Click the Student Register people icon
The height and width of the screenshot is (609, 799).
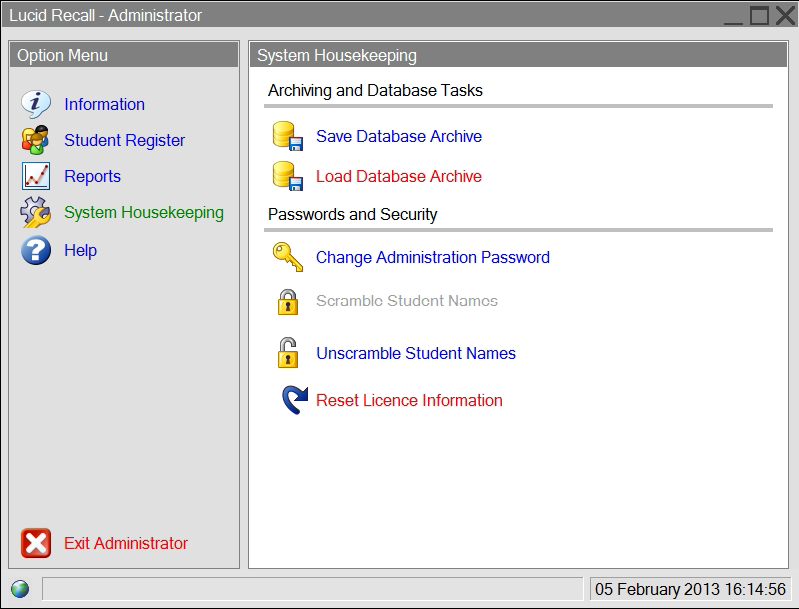(x=35, y=140)
